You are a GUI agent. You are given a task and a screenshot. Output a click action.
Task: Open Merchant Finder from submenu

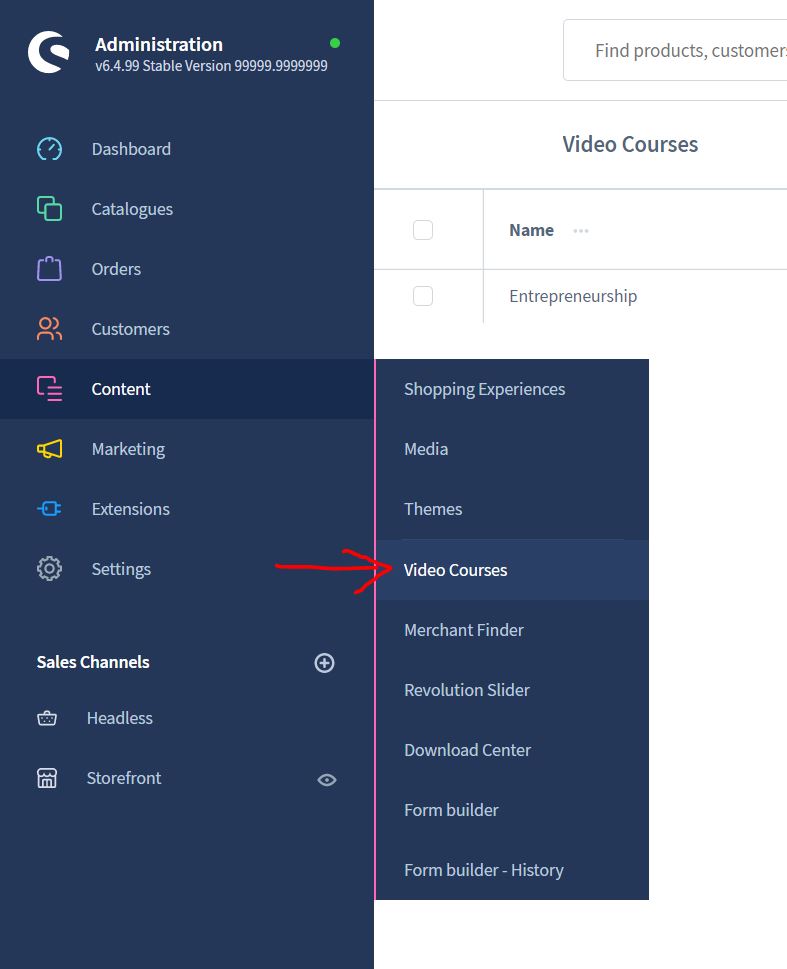click(463, 630)
